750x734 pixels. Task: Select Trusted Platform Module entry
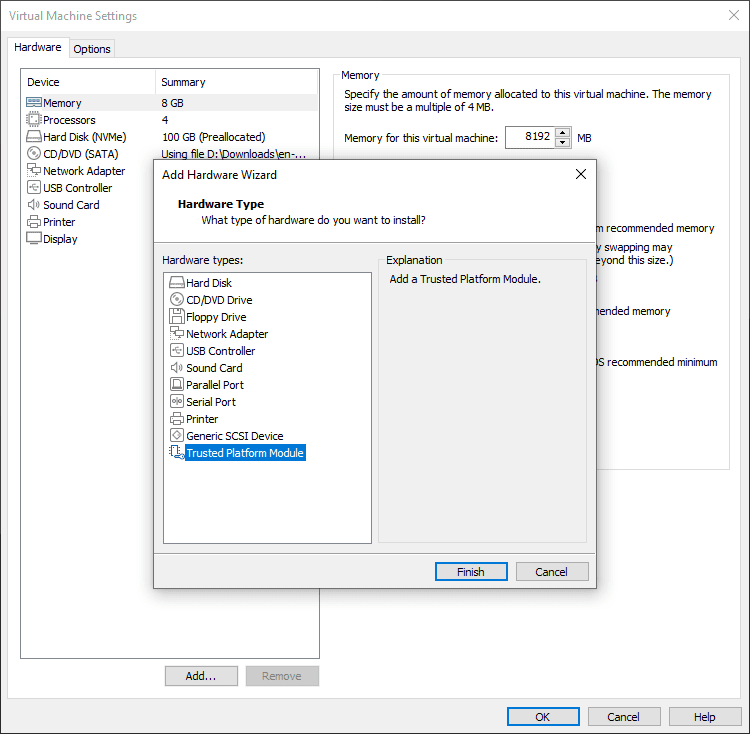[245, 452]
